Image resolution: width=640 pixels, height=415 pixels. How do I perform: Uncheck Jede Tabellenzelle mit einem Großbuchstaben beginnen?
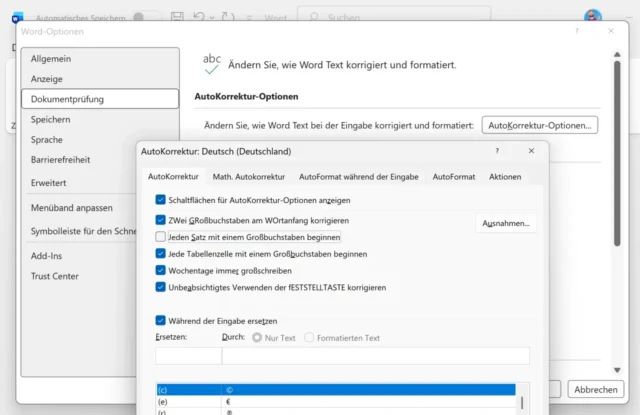pyautogui.click(x=160, y=253)
